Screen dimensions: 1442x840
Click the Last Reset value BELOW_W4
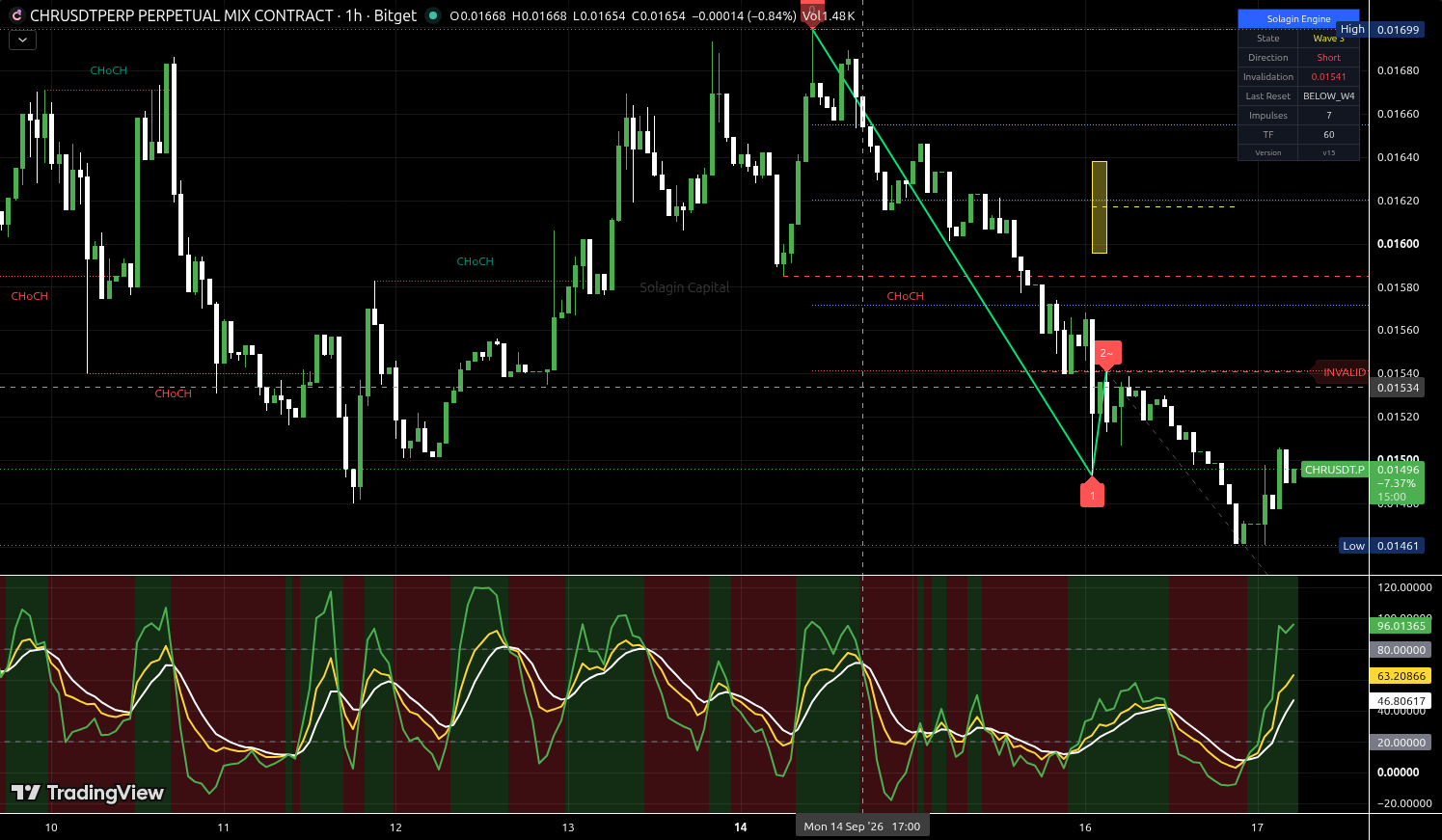(x=1328, y=96)
